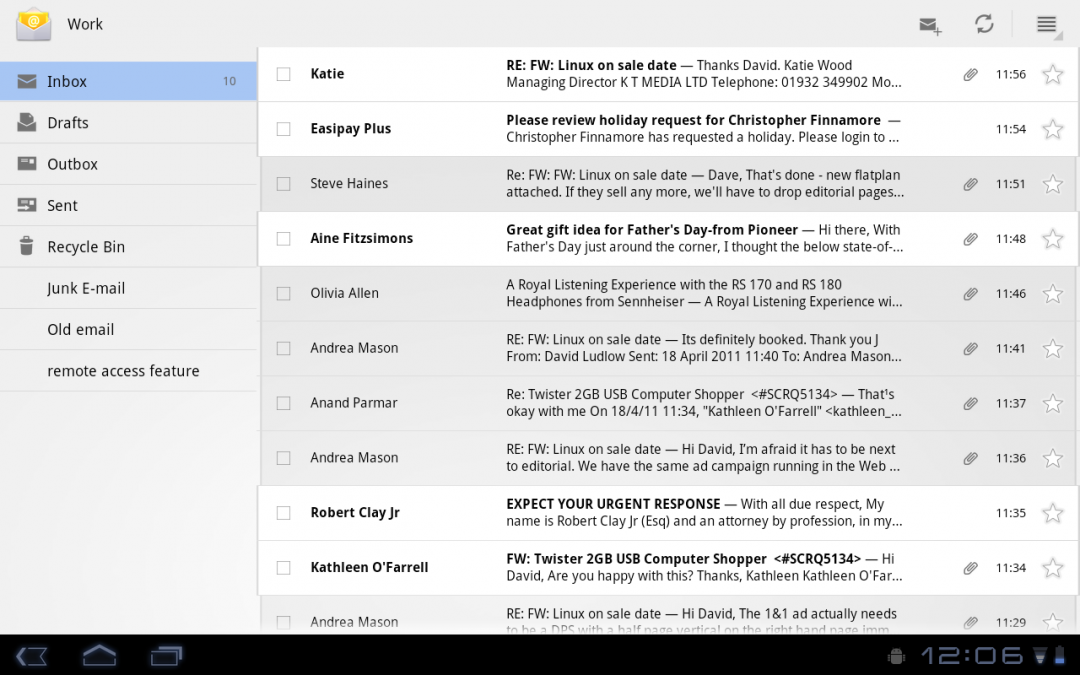Open the Drafts folder
This screenshot has height=675, width=1080.
coord(128,123)
